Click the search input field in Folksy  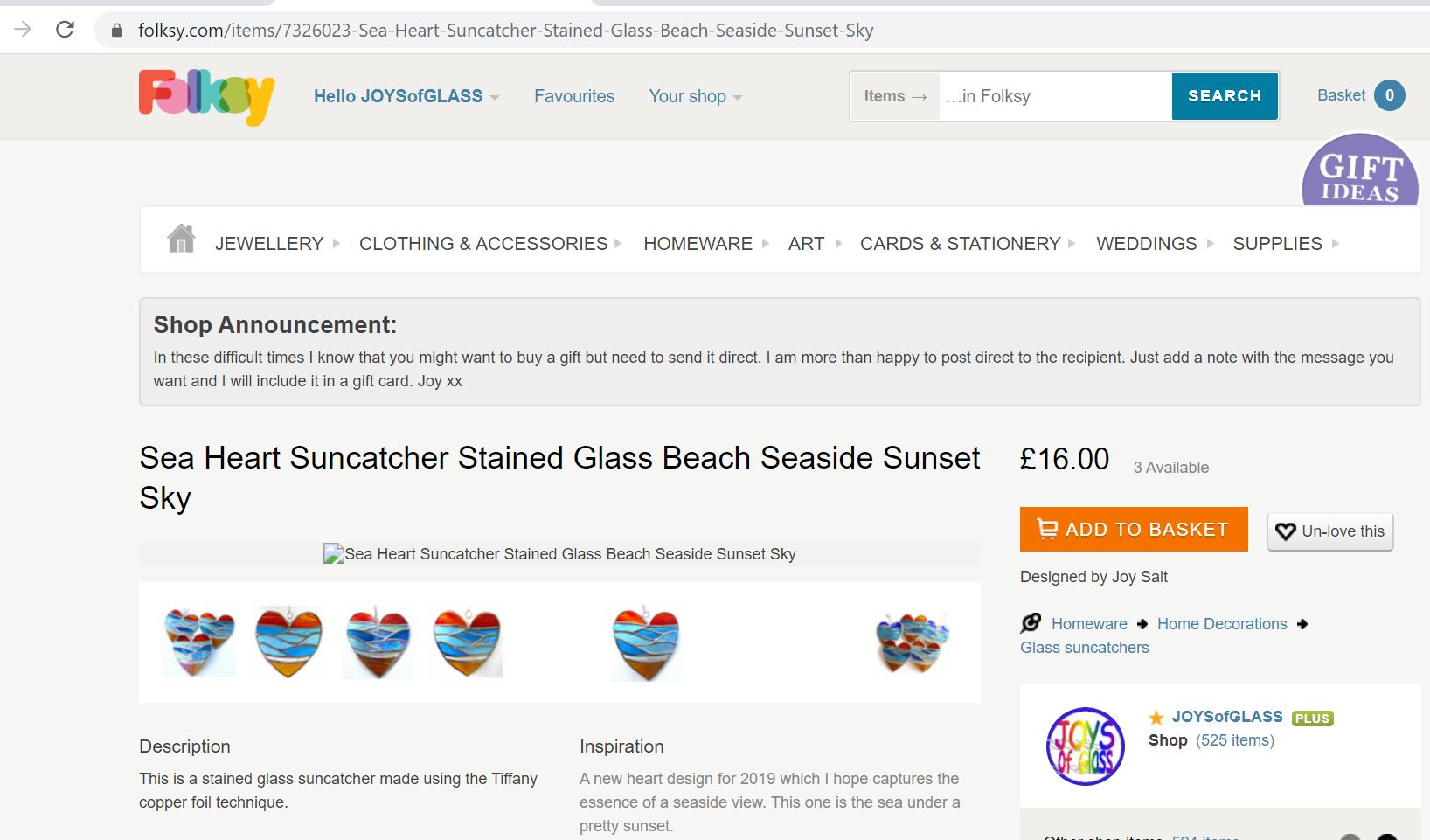[1054, 96]
